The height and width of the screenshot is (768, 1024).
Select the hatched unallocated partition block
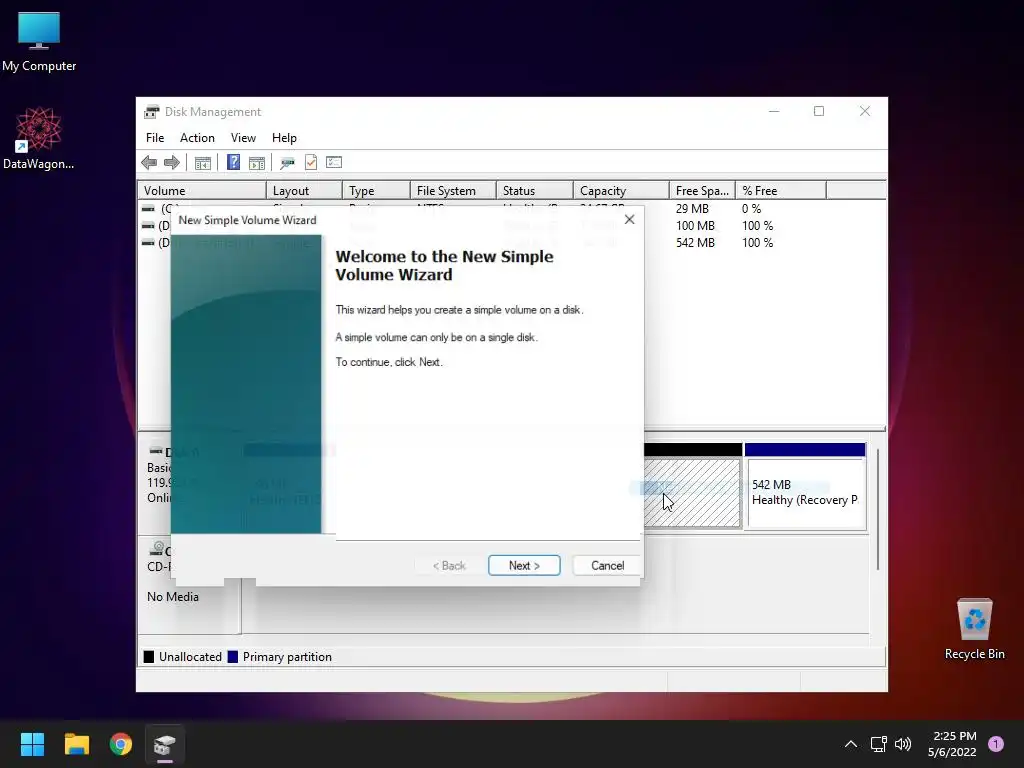click(692, 492)
